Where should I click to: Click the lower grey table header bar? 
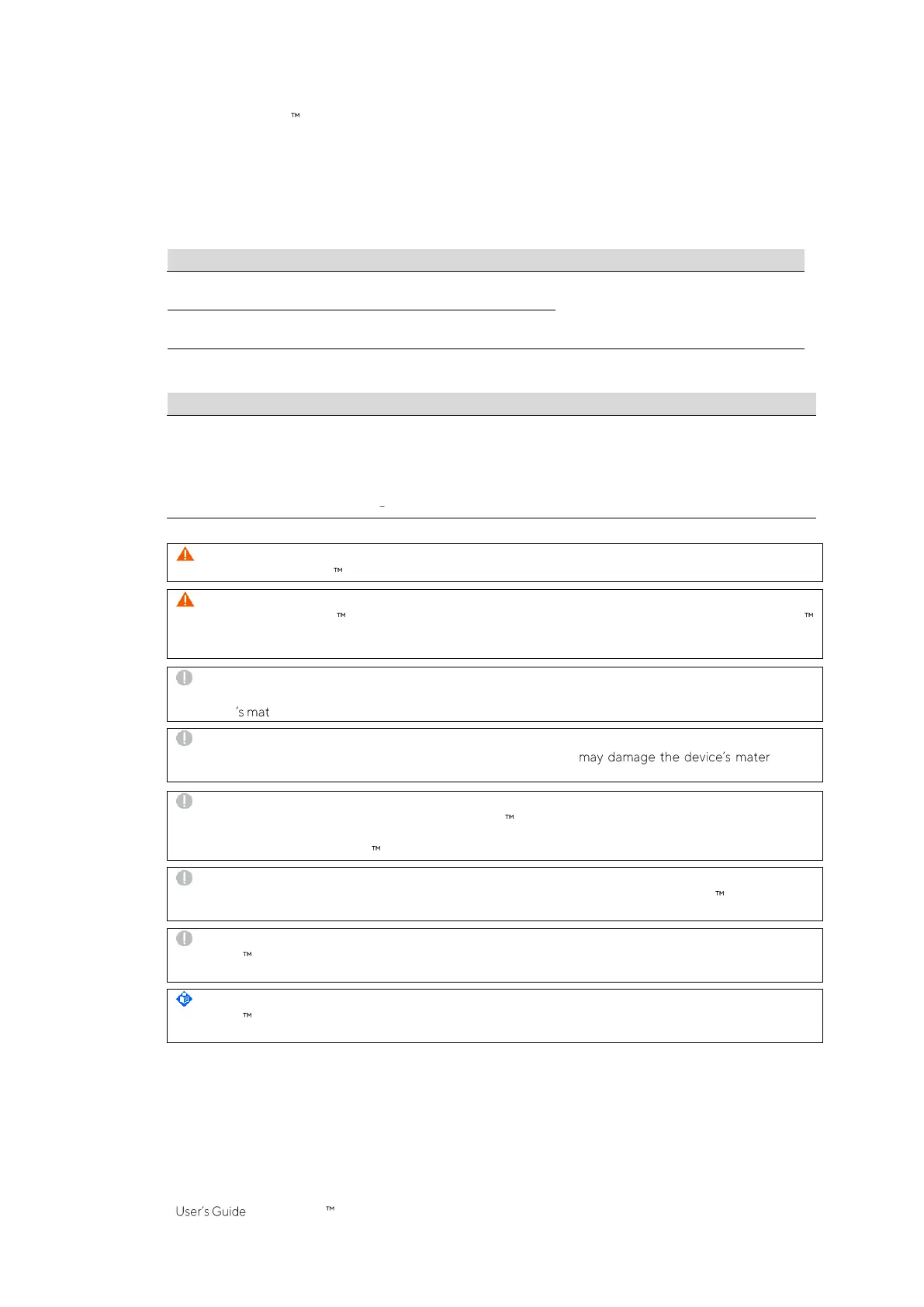(491, 404)
